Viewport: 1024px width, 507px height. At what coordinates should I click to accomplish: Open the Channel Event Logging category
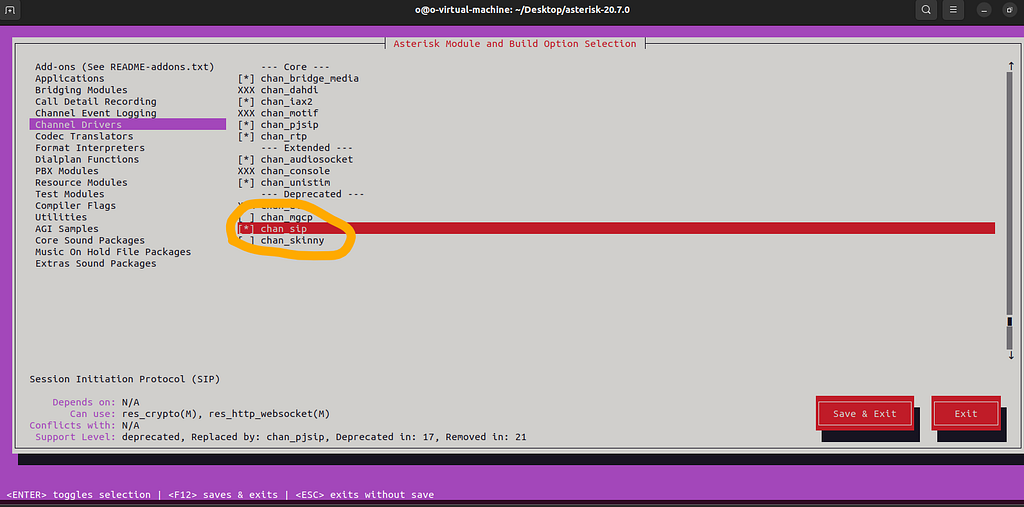[x=96, y=113]
